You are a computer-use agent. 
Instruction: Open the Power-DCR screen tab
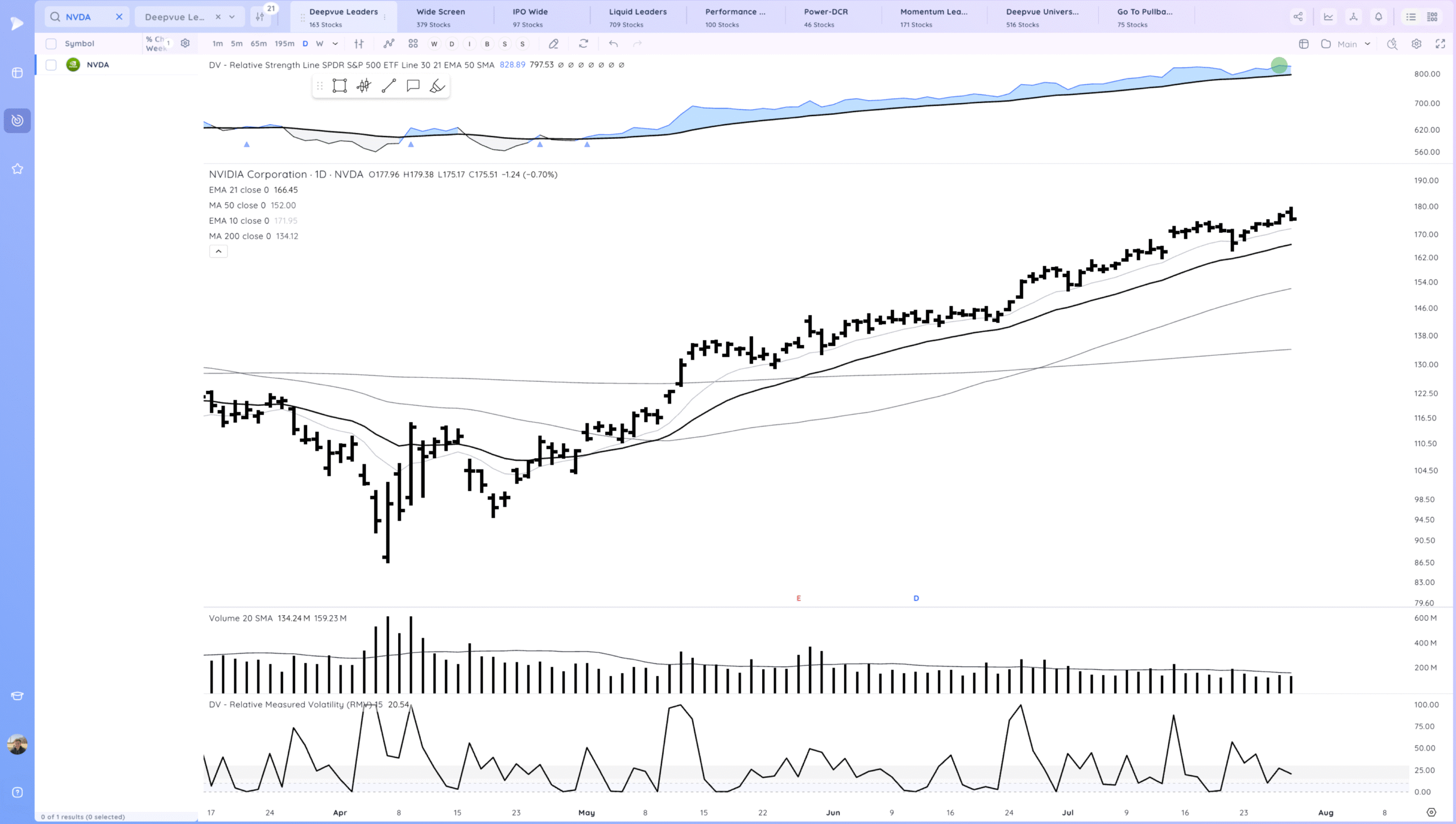(x=825, y=17)
